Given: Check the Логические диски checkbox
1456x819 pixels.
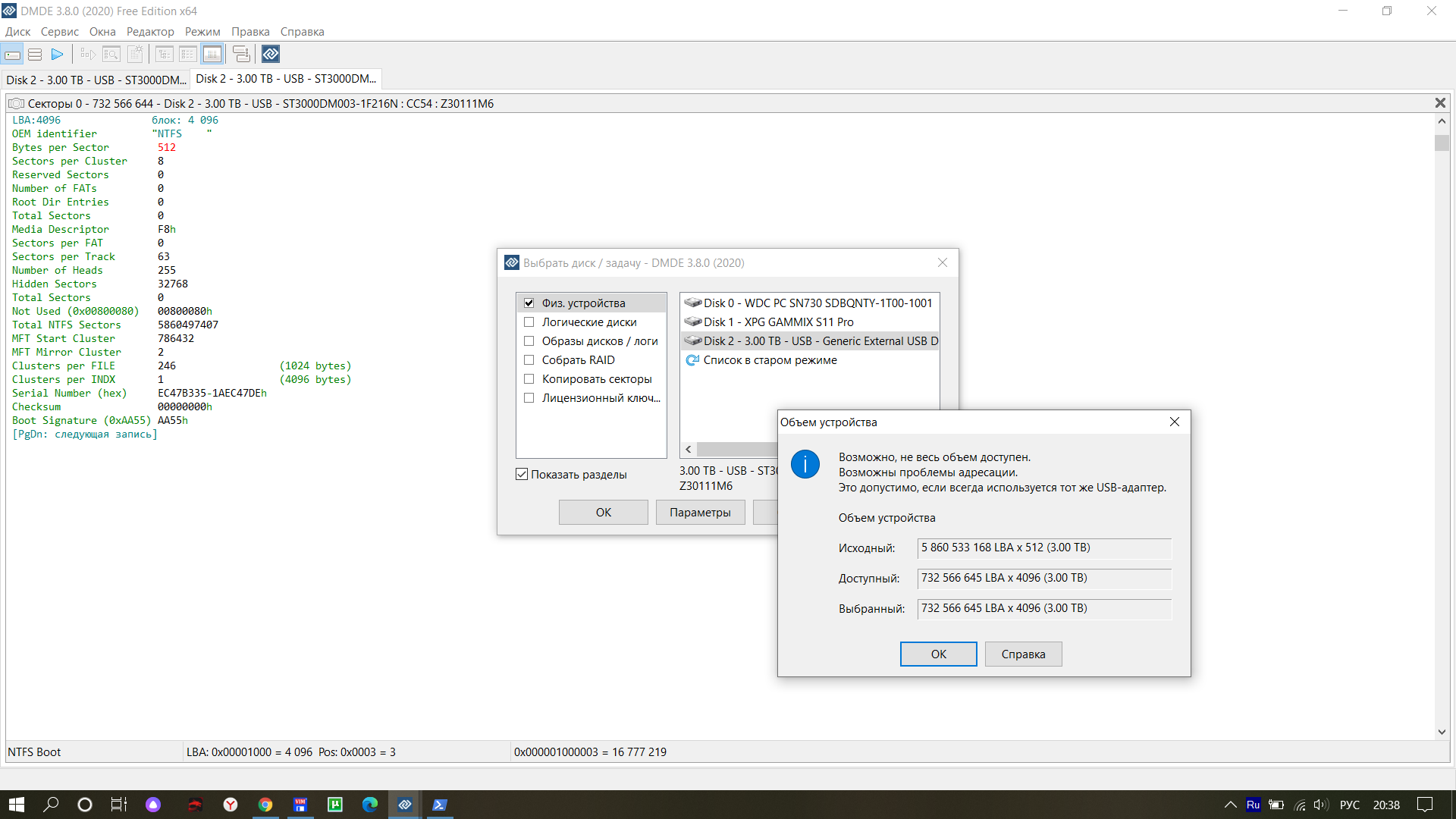Looking at the screenshot, I should click(529, 322).
